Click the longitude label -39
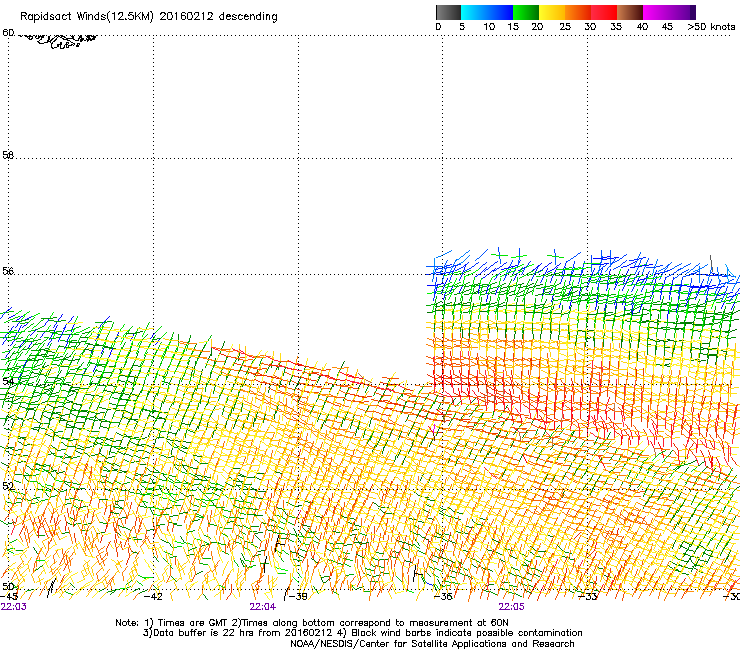Viewport: 740px width, 650px height. point(298,596)
